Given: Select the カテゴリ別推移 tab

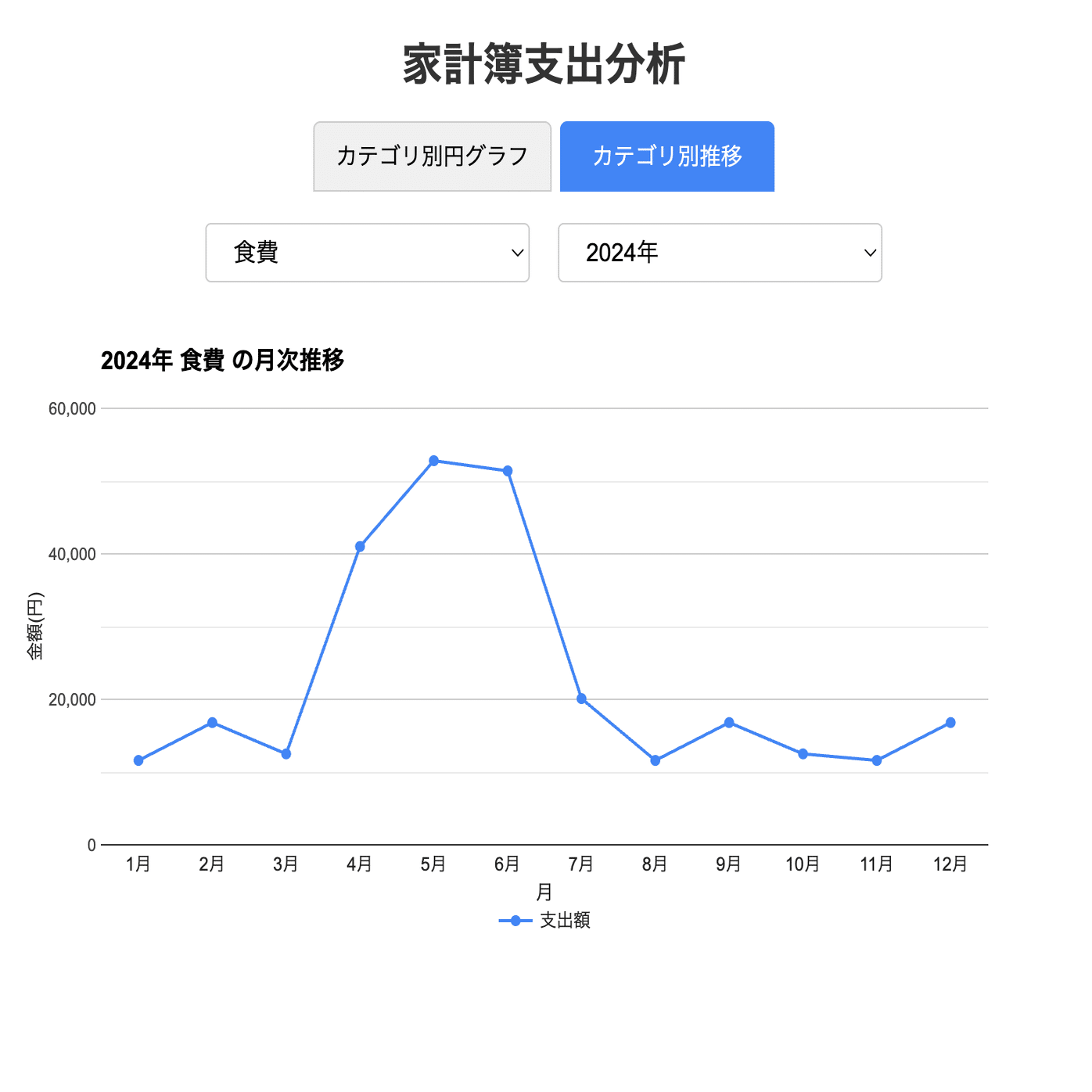Looking at the screenshot, I should [666, 156].
